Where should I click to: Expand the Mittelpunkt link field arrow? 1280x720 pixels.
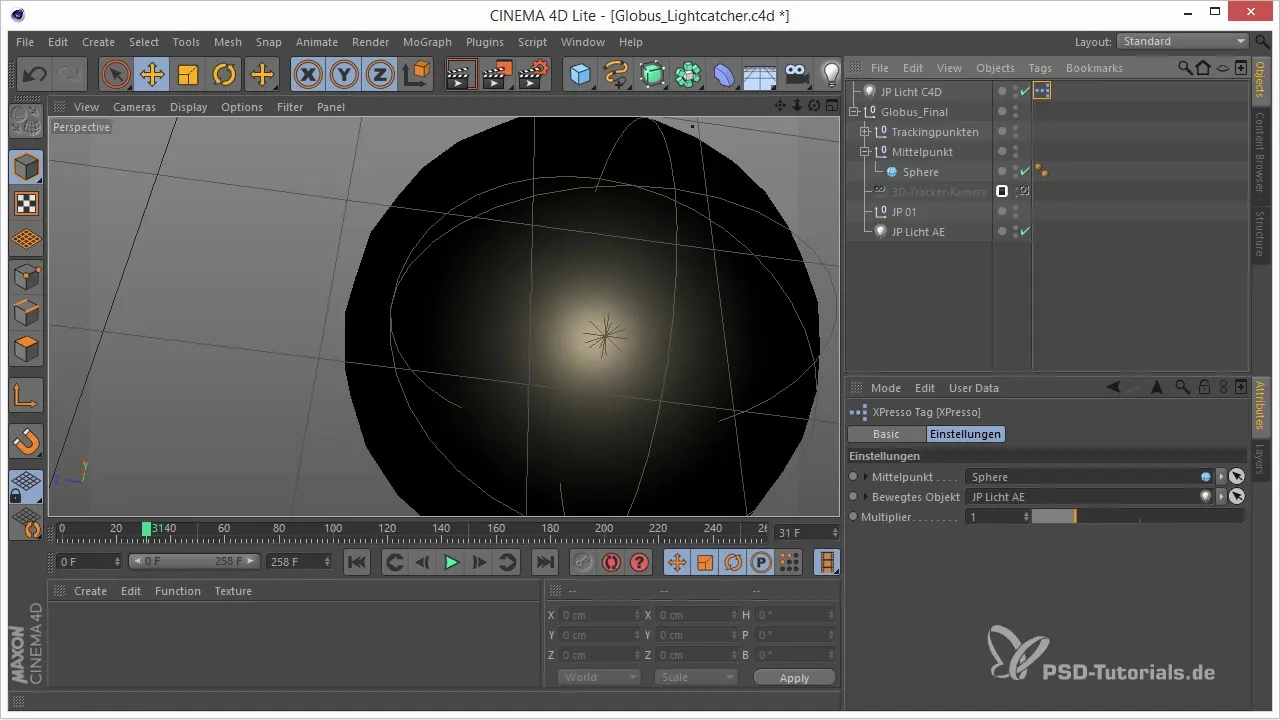[866, 477]
